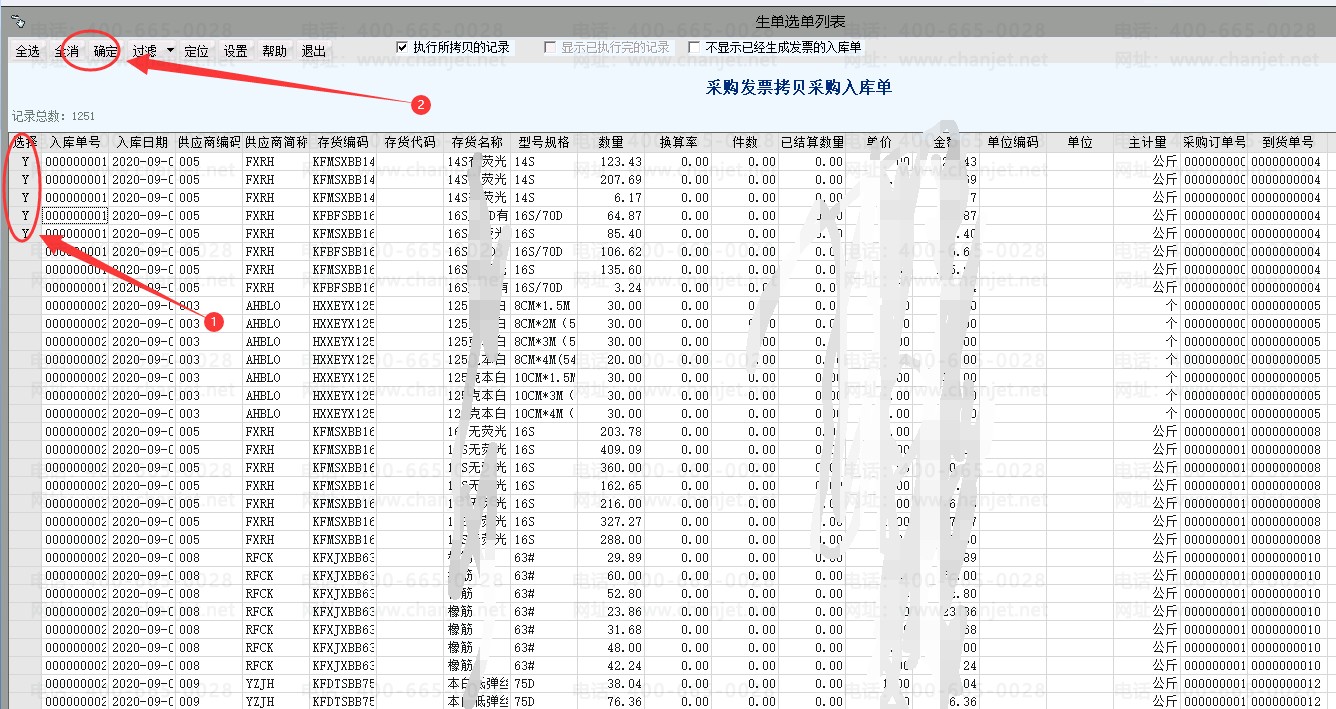The height and width of the screenshot is (709, 1336).
Task: Click the 型号规格 column header
Action: pos(544,143)
